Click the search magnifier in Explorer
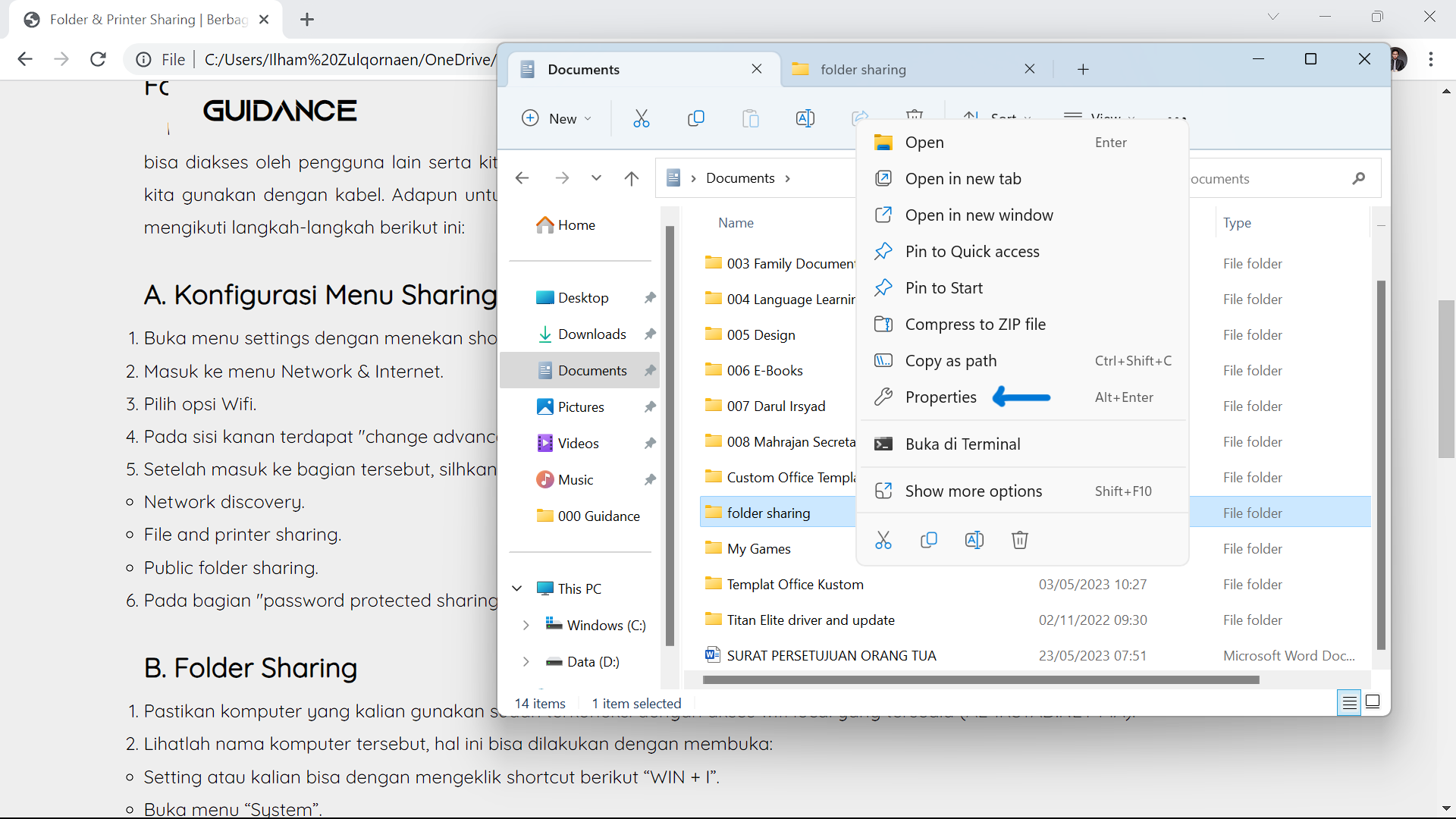Image resolution: width=1456 pixels, height=819 pixels. click(x=1358, y=178)
